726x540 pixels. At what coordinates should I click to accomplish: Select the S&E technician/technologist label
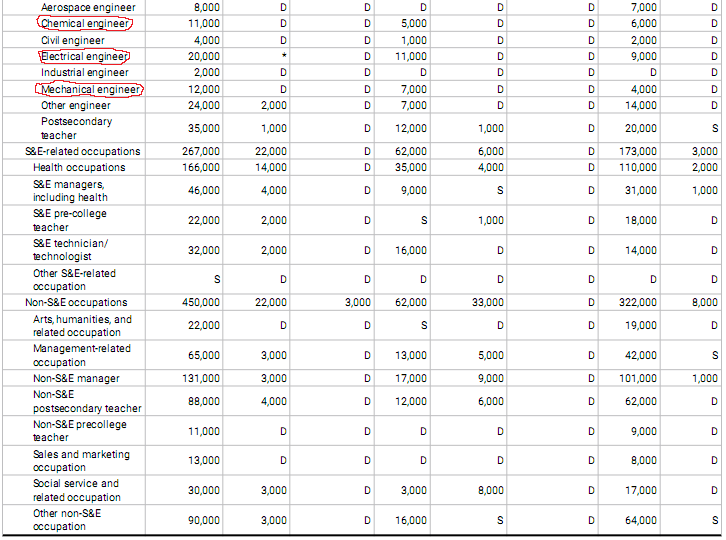pos(70,250)
